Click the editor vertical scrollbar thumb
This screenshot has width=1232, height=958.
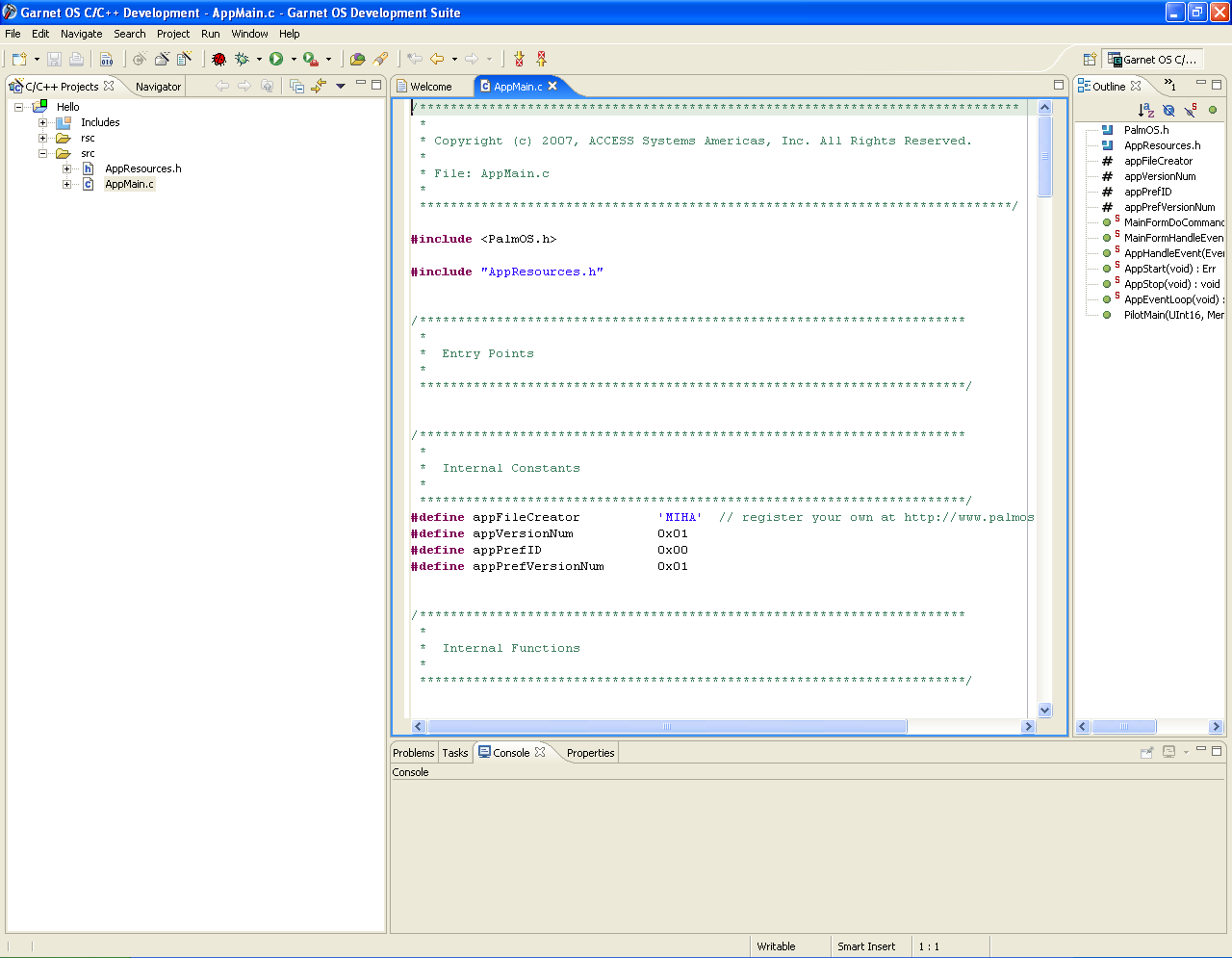click(1045, 156)
